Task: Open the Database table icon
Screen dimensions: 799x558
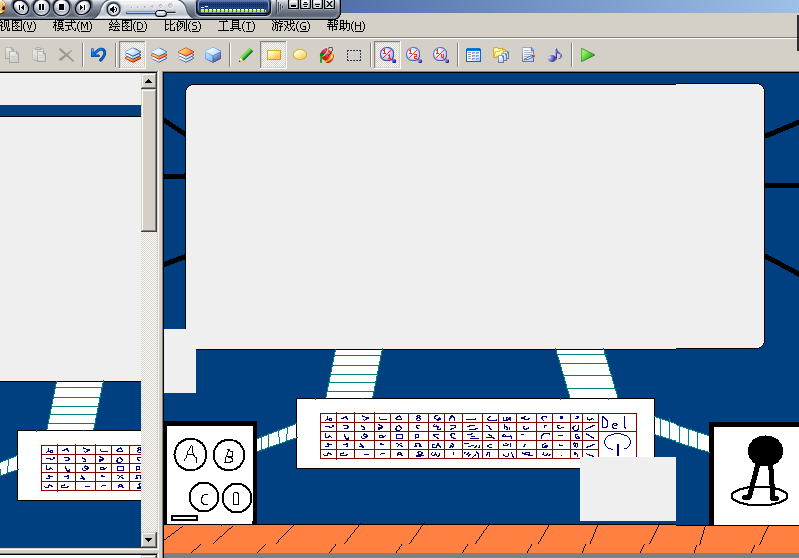Action: (473, 55)
